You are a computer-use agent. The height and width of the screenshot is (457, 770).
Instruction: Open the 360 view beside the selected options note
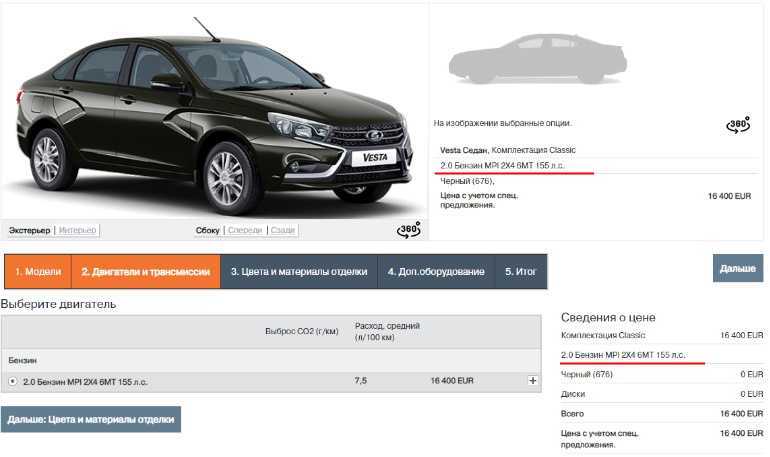click(739, 125)
